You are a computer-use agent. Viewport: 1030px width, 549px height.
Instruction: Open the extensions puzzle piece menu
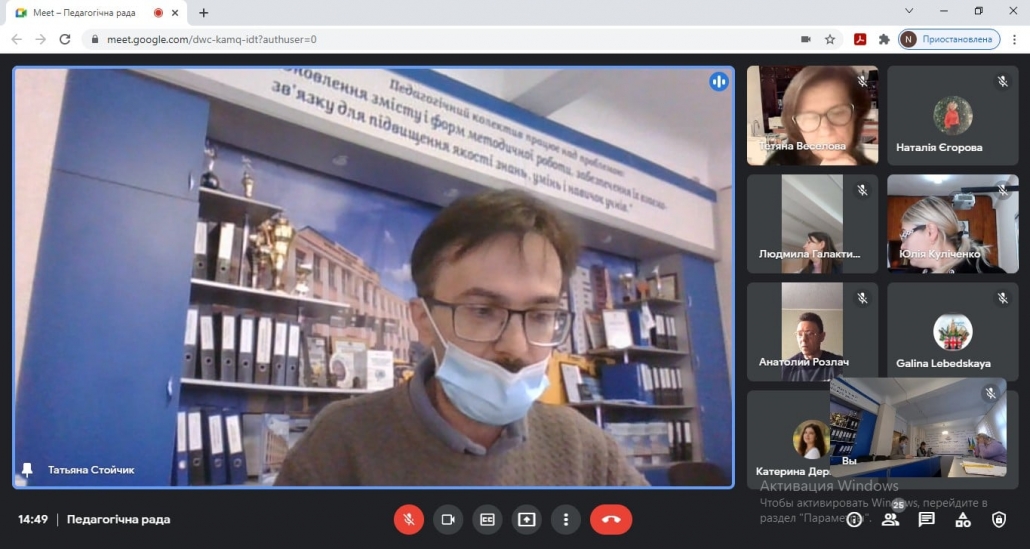[884, 39]
